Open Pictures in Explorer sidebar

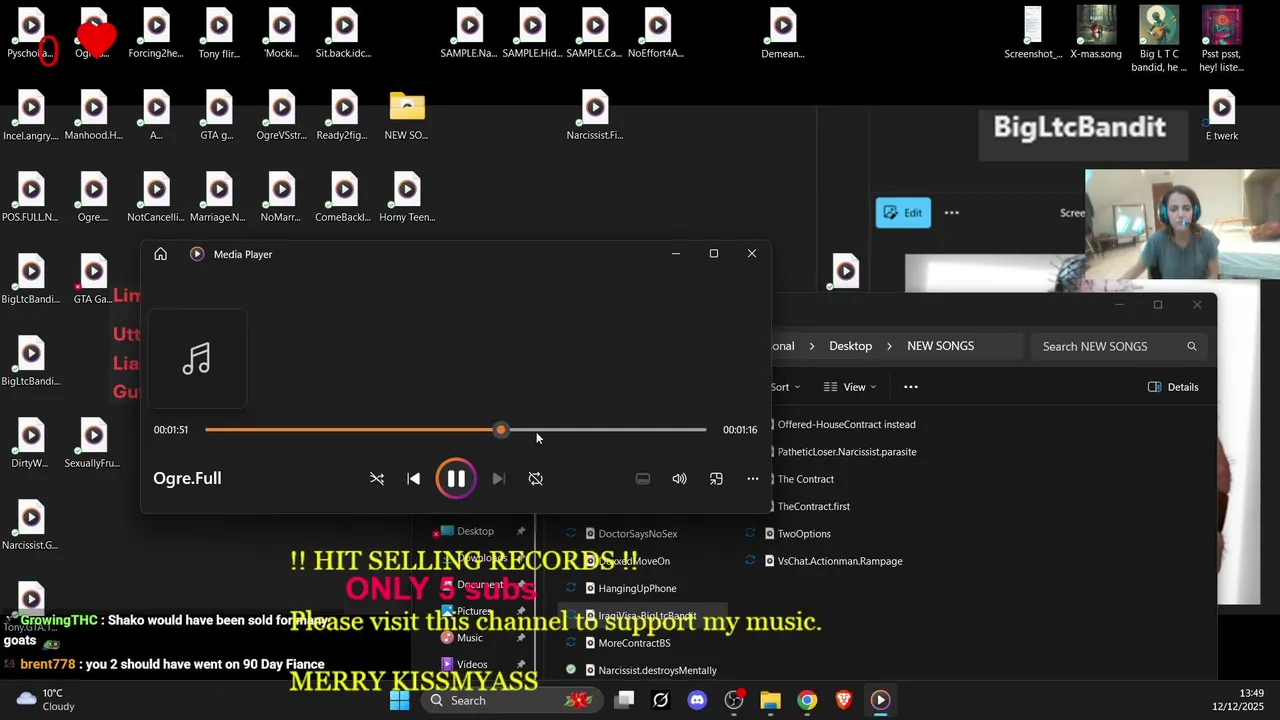473,611
